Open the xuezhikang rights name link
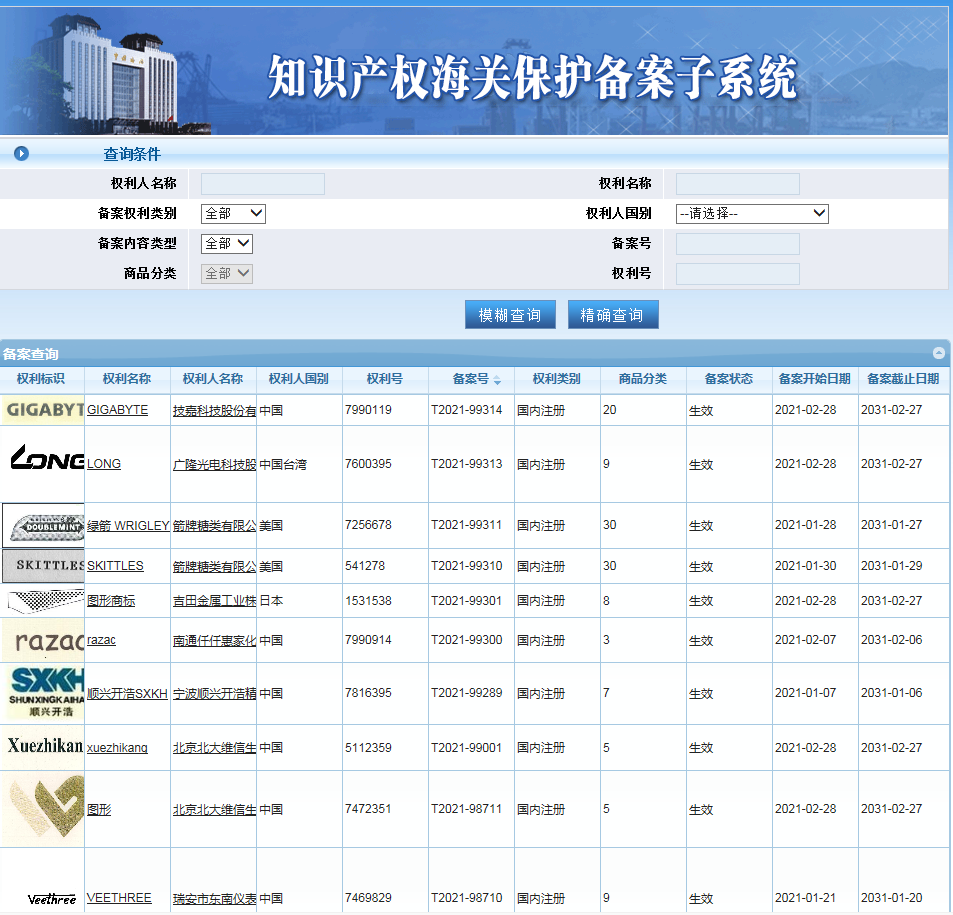 tap(117, 748)
